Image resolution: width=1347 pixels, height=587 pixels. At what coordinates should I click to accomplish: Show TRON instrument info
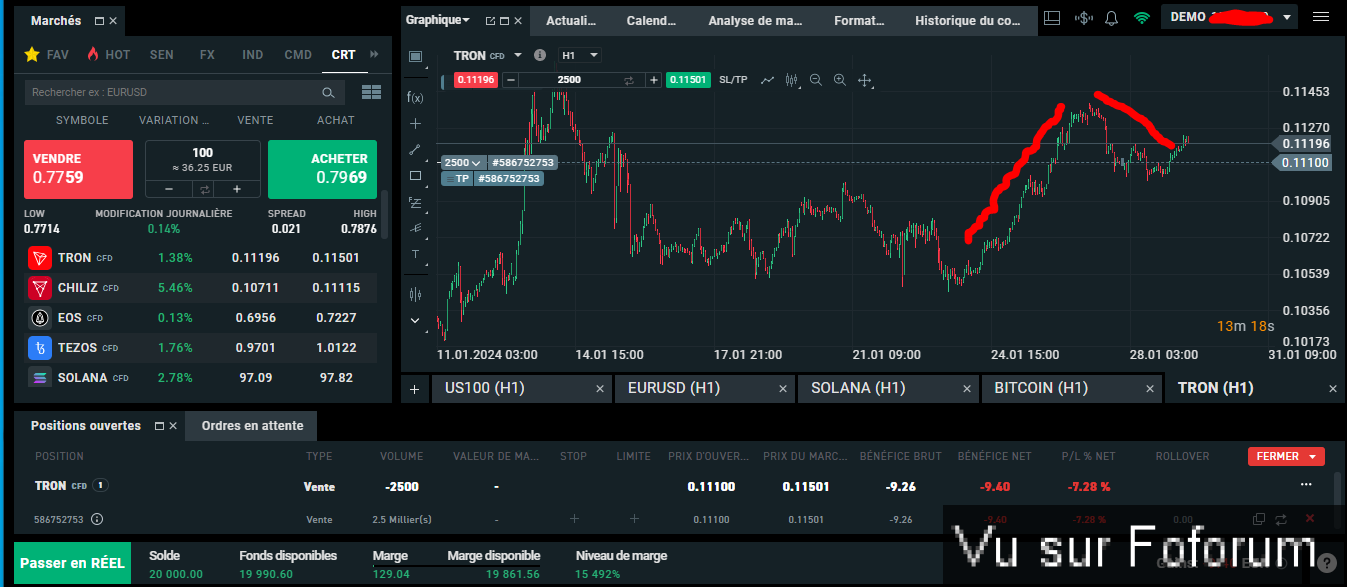click(540, 56)
